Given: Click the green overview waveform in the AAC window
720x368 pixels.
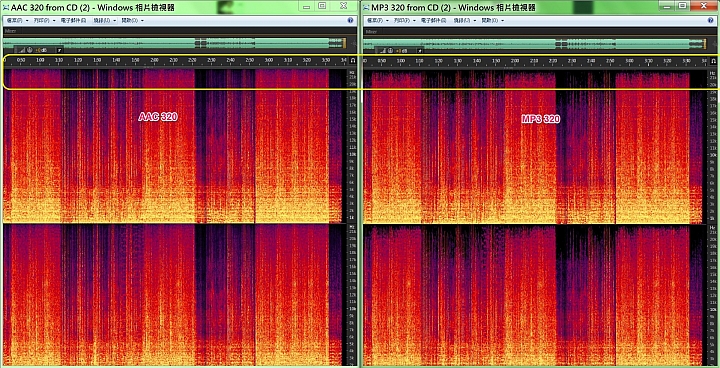Looking at the screenshot, I should (x=174, y=43).
